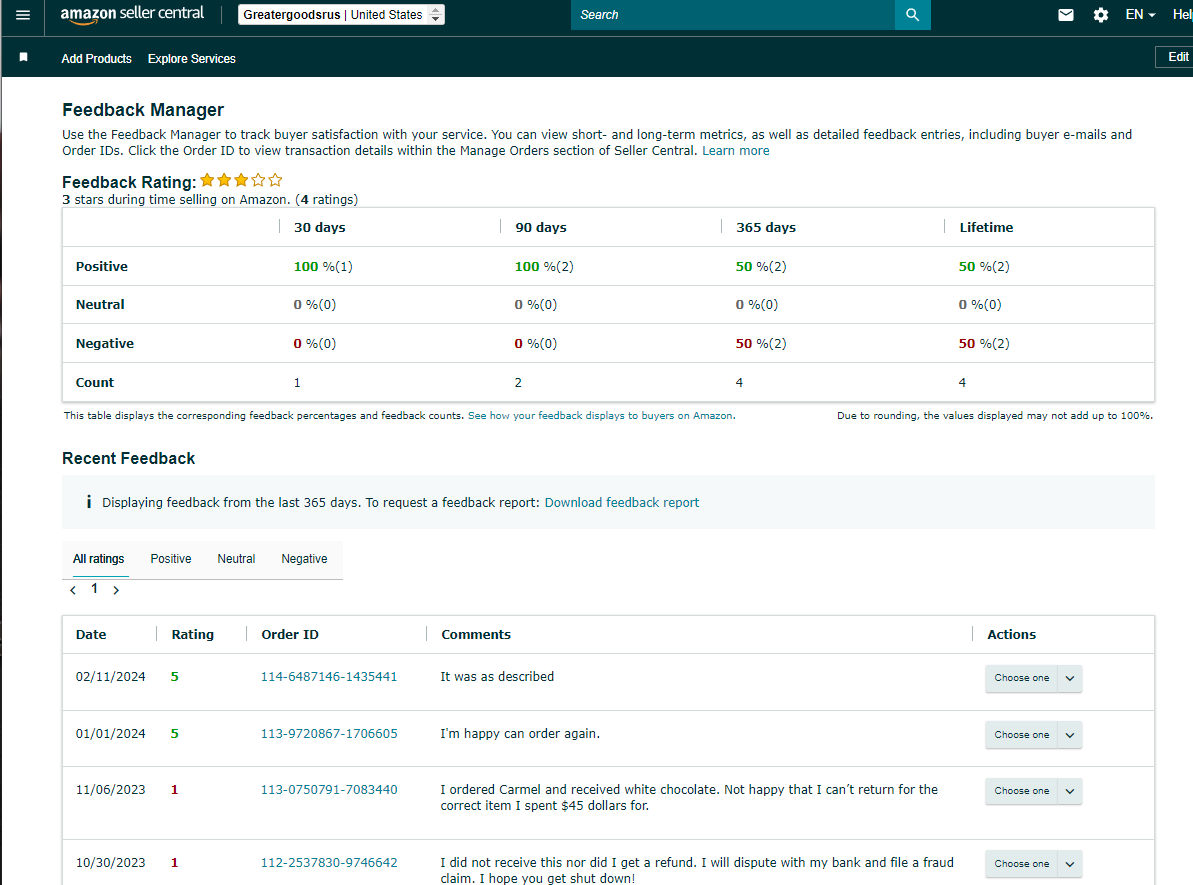Viewport: 1193px width, 885px height.
Task: Open 'See how your feedback displays to buyers' link
Action: [x=600, y=415]
